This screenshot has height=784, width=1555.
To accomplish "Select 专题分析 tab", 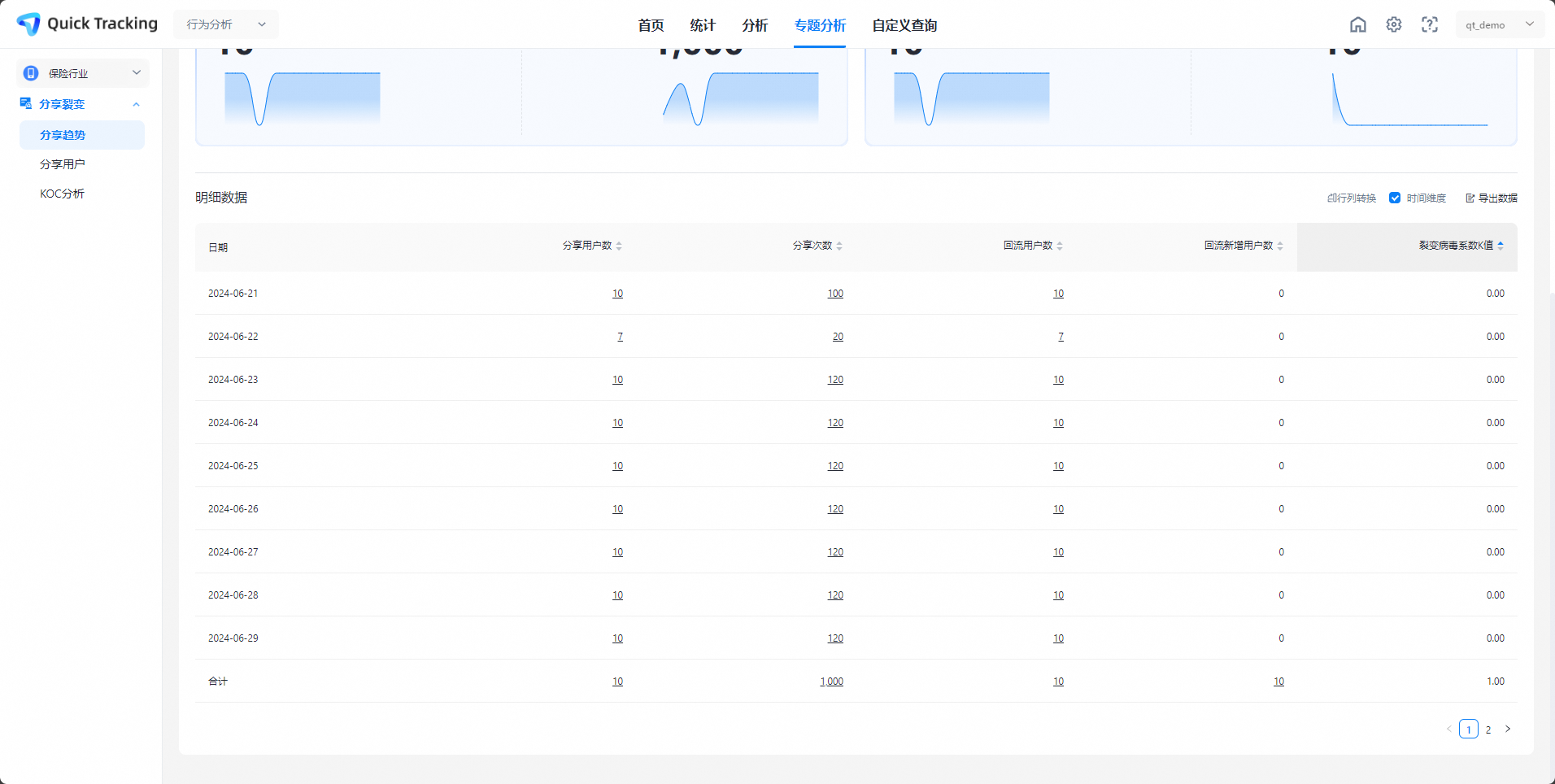I will coord(820,25).
